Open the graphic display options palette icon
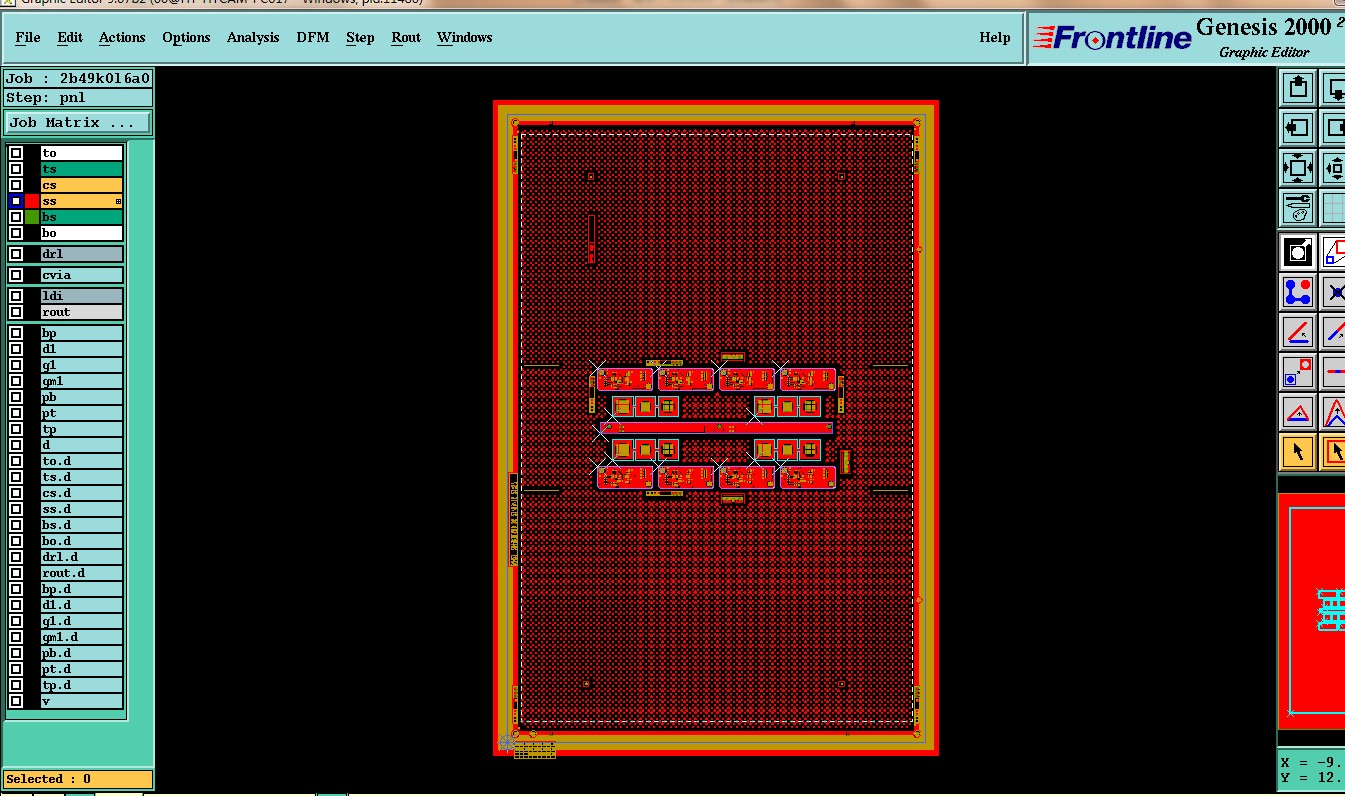The image size is (1345, 796). (x=1298, y=208)
